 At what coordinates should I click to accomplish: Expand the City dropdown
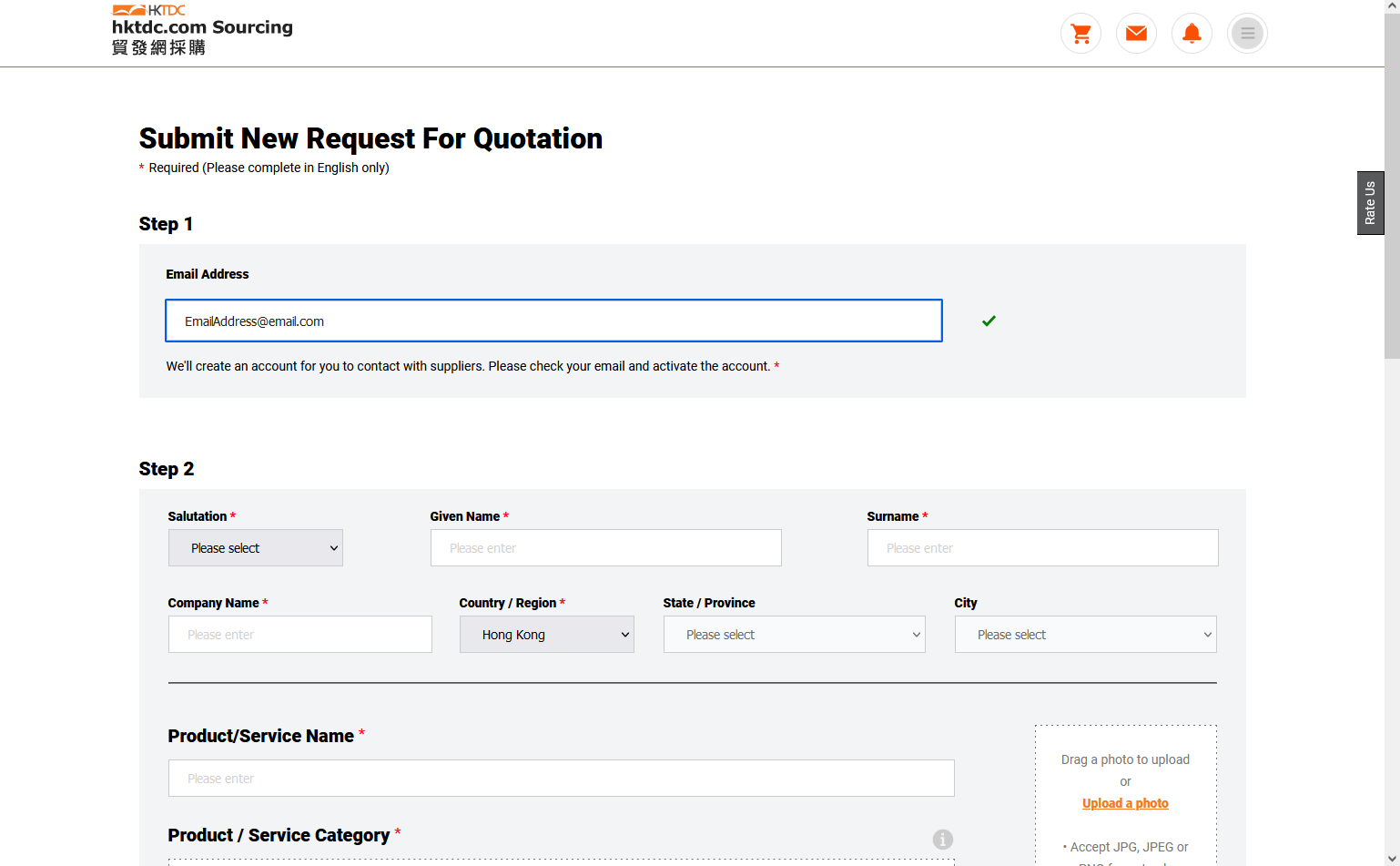1086,635
